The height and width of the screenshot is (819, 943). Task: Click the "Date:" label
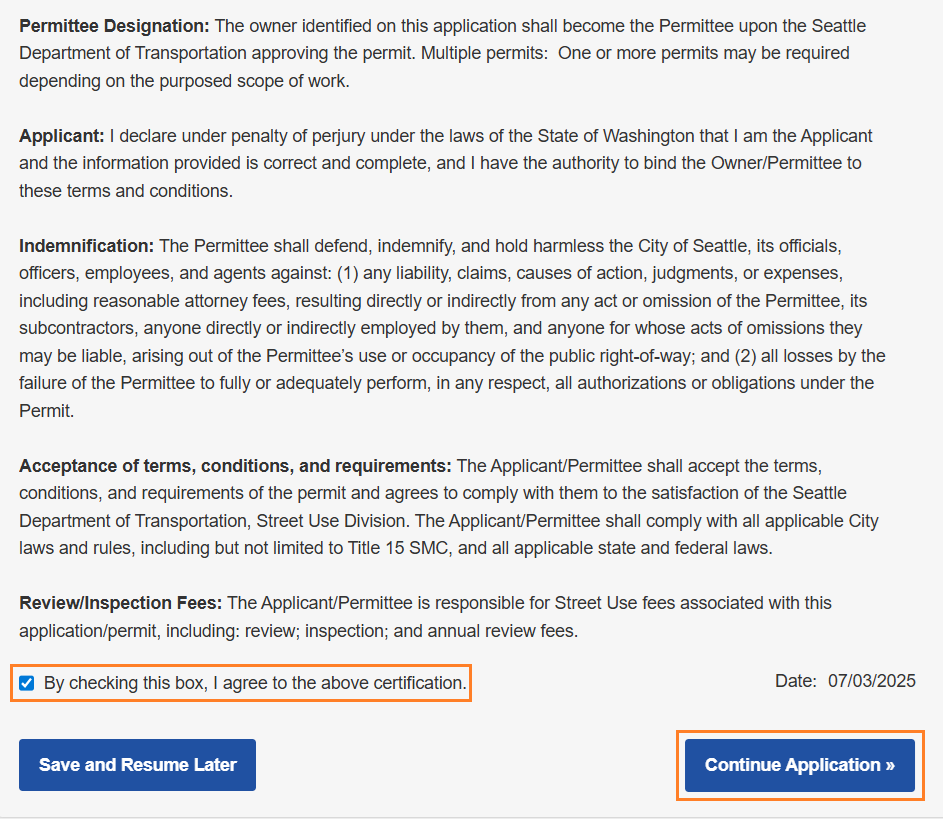796,681
